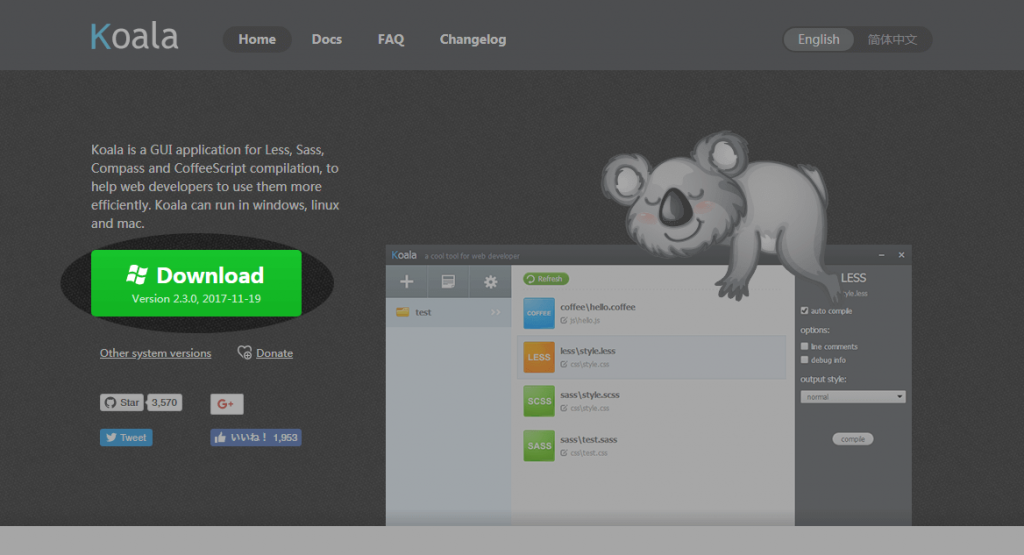Screen dimensions: 1024x555
Task: Minimize the Koala app window
Action: [x=882, y=255]
